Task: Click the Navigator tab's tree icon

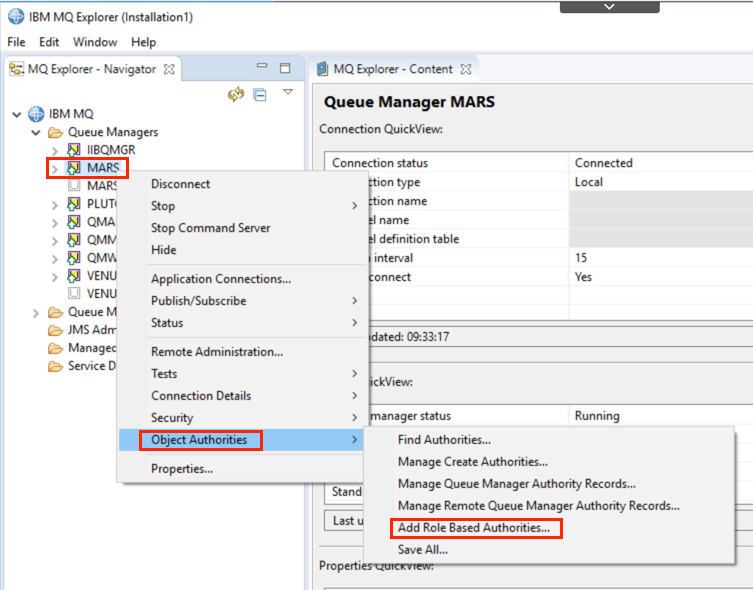Action: (x=16, y=69)
